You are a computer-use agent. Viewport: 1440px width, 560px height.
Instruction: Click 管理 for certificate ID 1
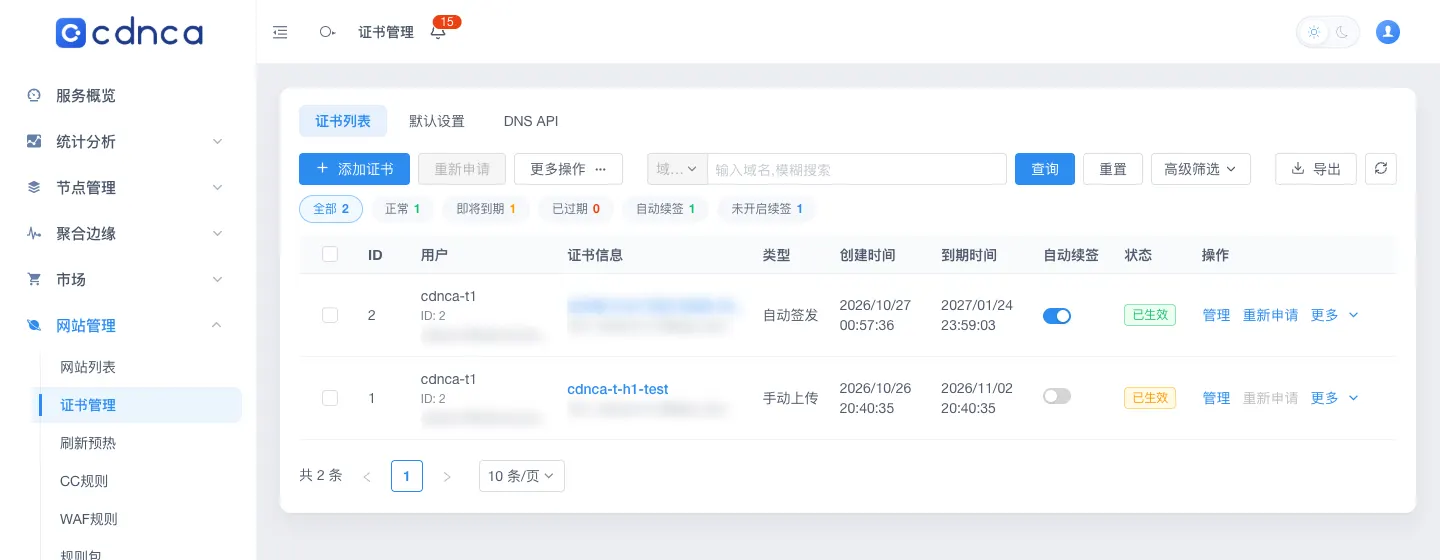click(x=1216, y=398)
